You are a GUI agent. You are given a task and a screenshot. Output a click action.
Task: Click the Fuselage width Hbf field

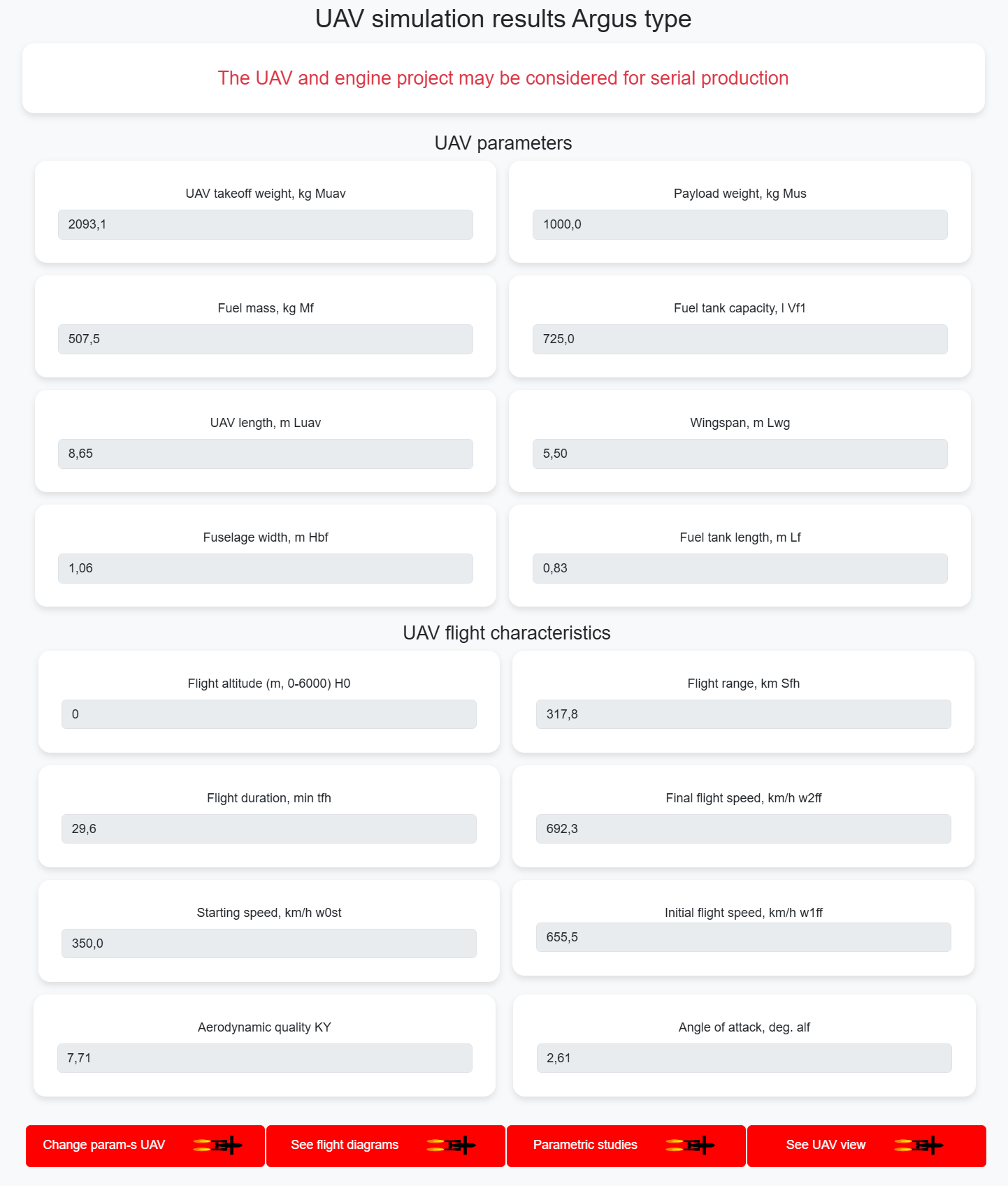click(x=266, y=568)
